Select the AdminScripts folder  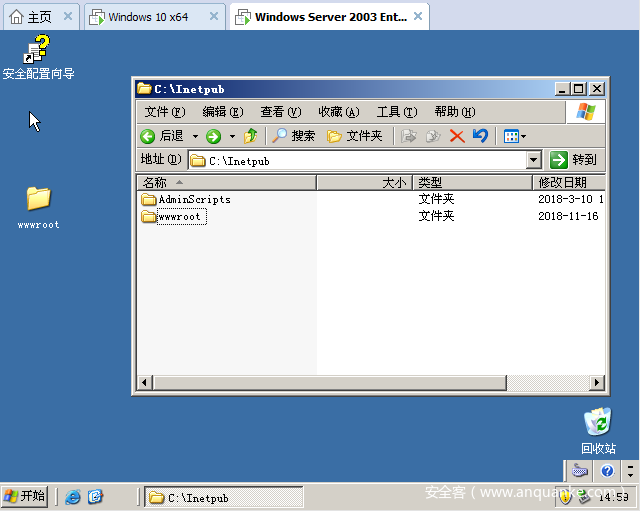[193, 200]
